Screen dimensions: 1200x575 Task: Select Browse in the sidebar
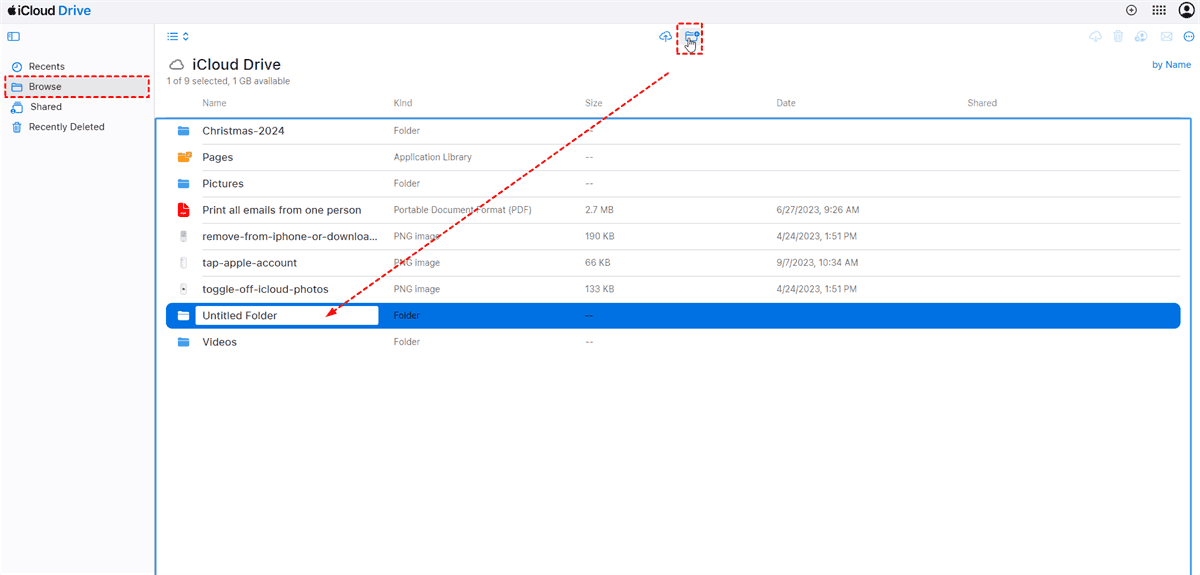tap(77, 86)
